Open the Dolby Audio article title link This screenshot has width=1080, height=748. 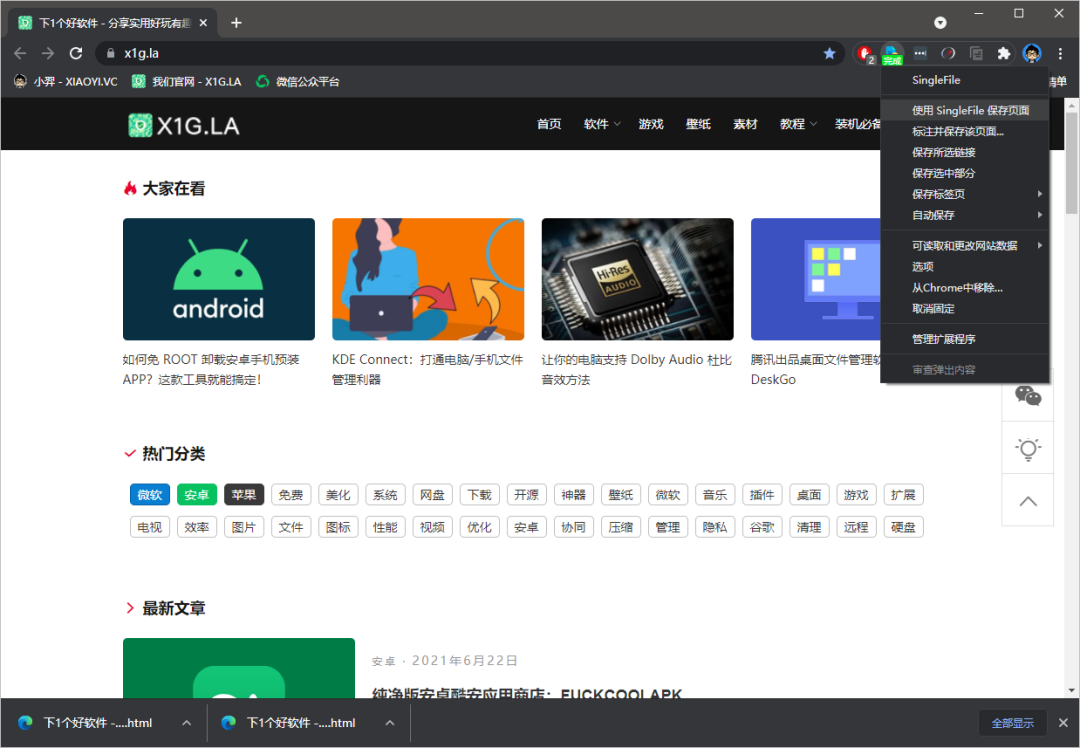point(636,369)
